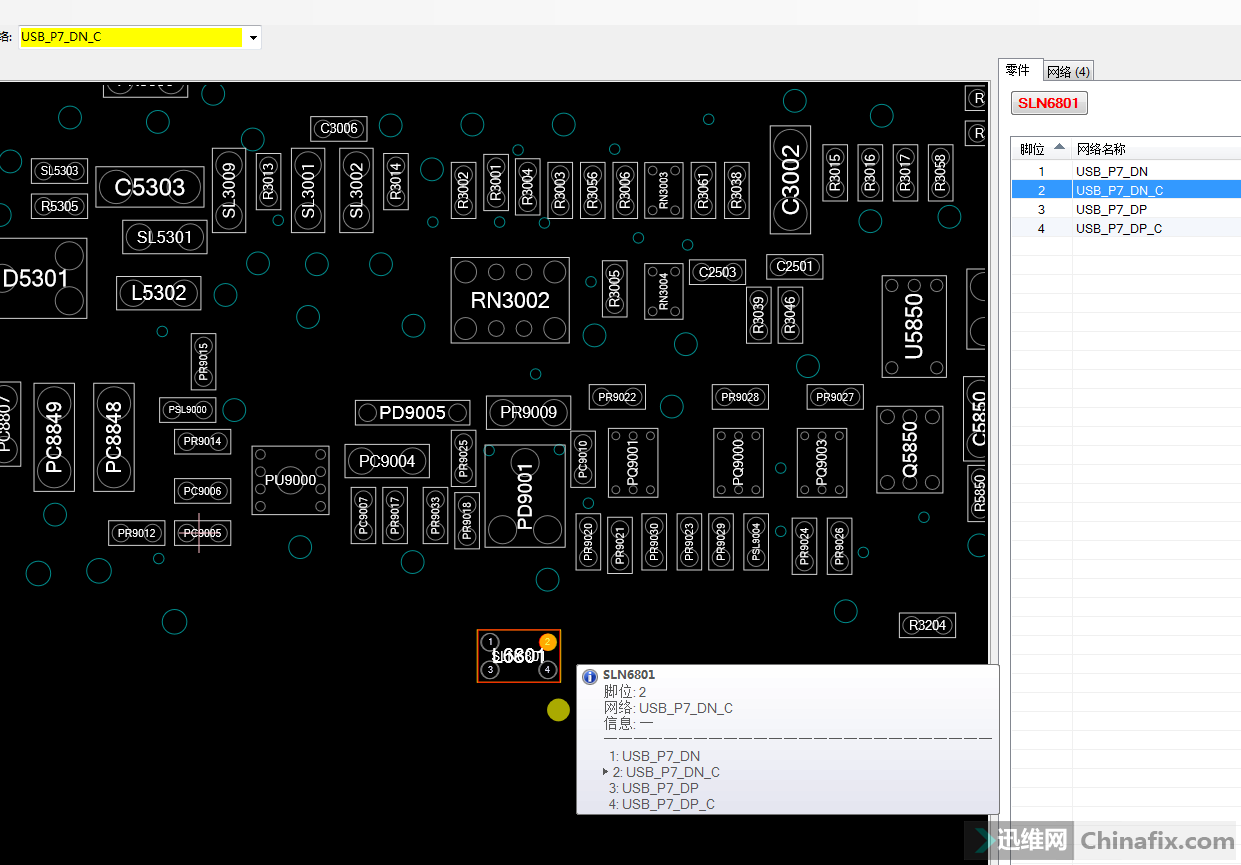Viewport: 1241px width, 865px height.
Task: Select the PD9001 component on board
Action: [525, 496]
